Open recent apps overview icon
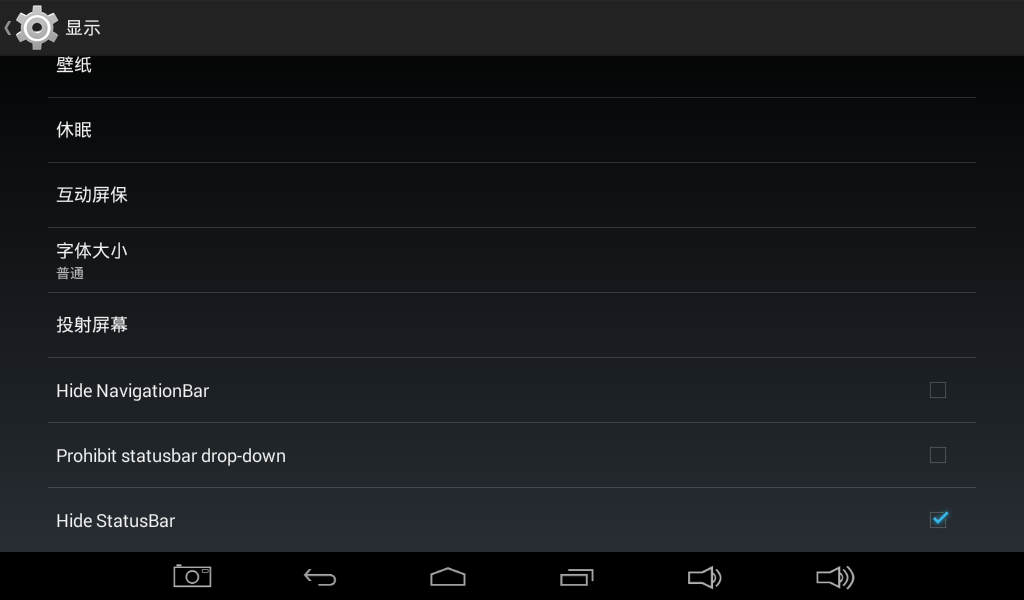This screenshot has width=1024, height=600. click(x=577, y=577)
